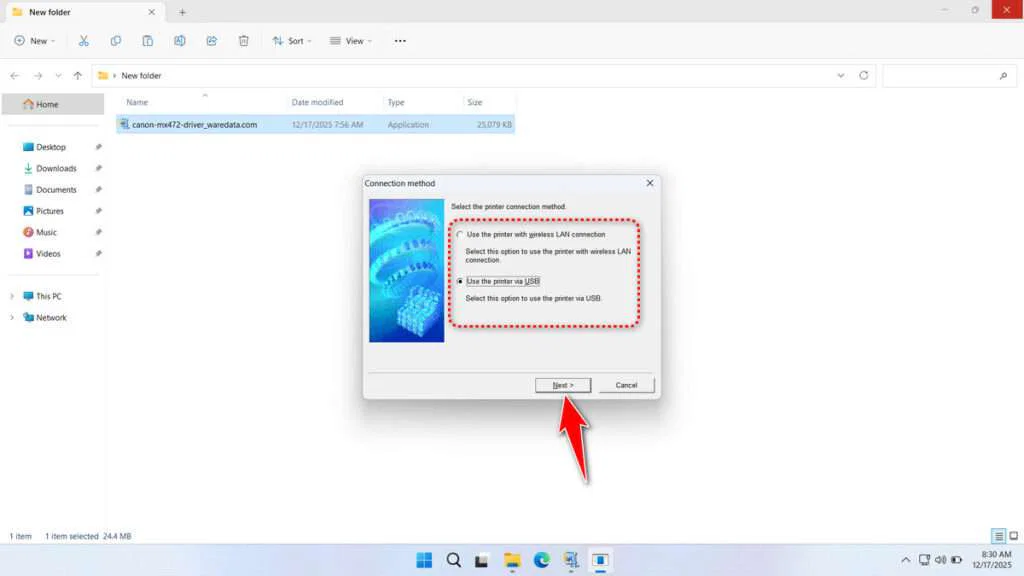Click inside the Explorer search box
This screenshot has width=1024, height=576.
click(x=948, y=75)
